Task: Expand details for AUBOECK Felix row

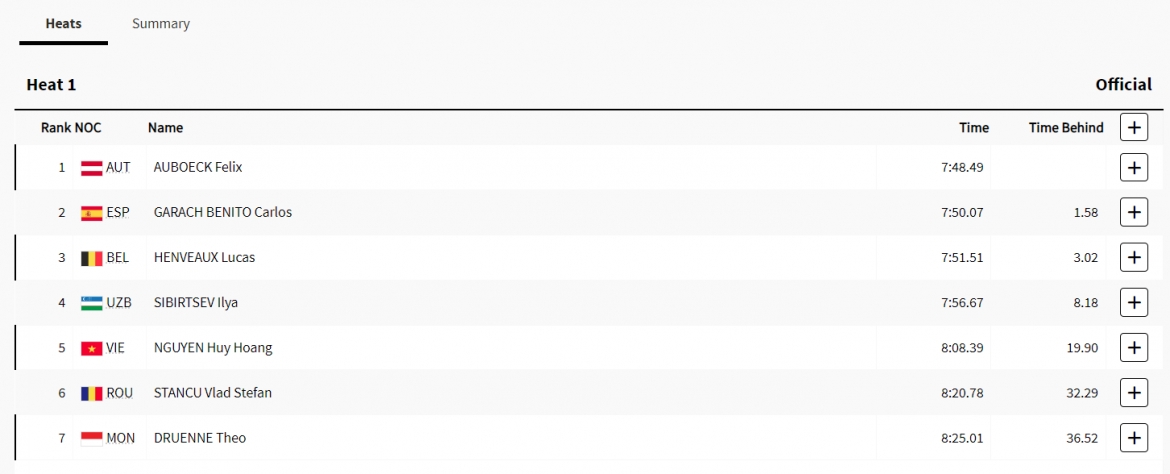Action: coord(1133,167)
